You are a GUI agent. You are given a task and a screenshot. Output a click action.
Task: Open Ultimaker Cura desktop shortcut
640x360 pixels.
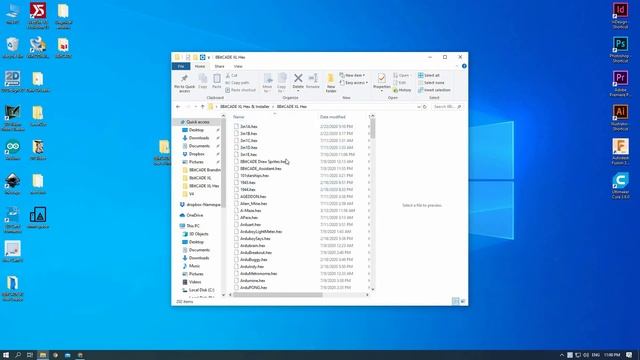620,186
